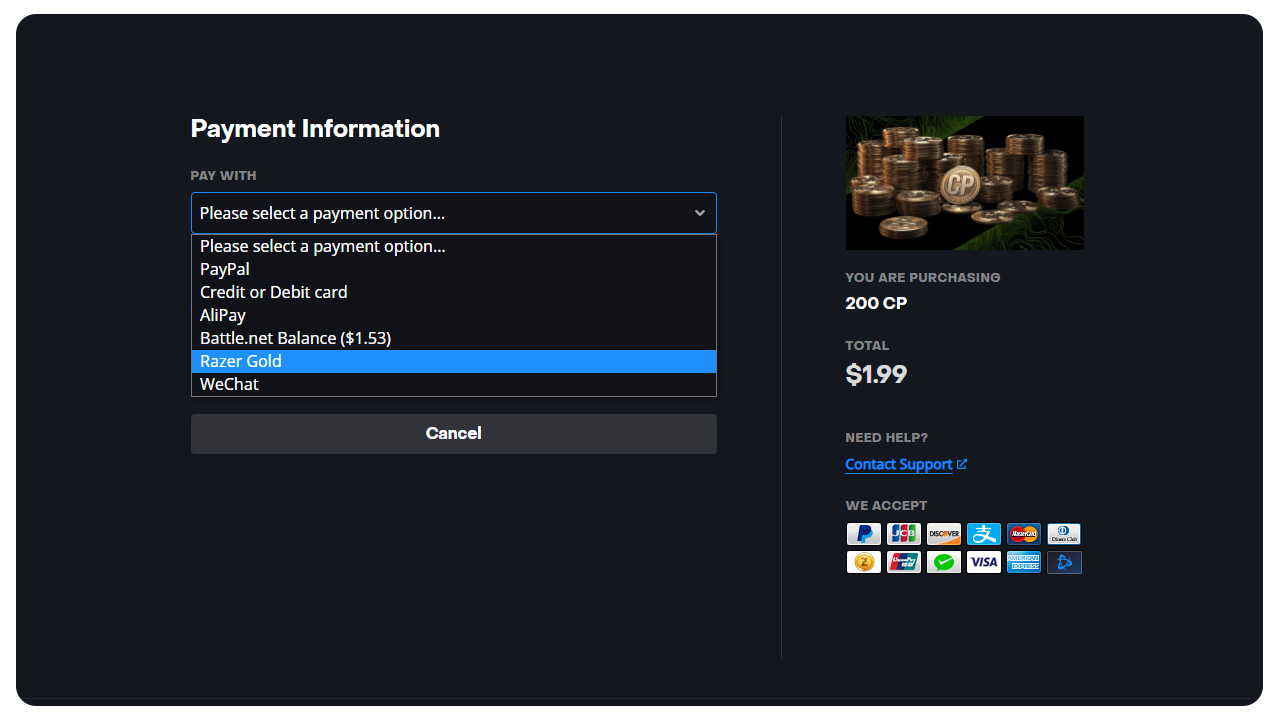Pick Battle.net Balance ($1.53) option

[454, 338]
